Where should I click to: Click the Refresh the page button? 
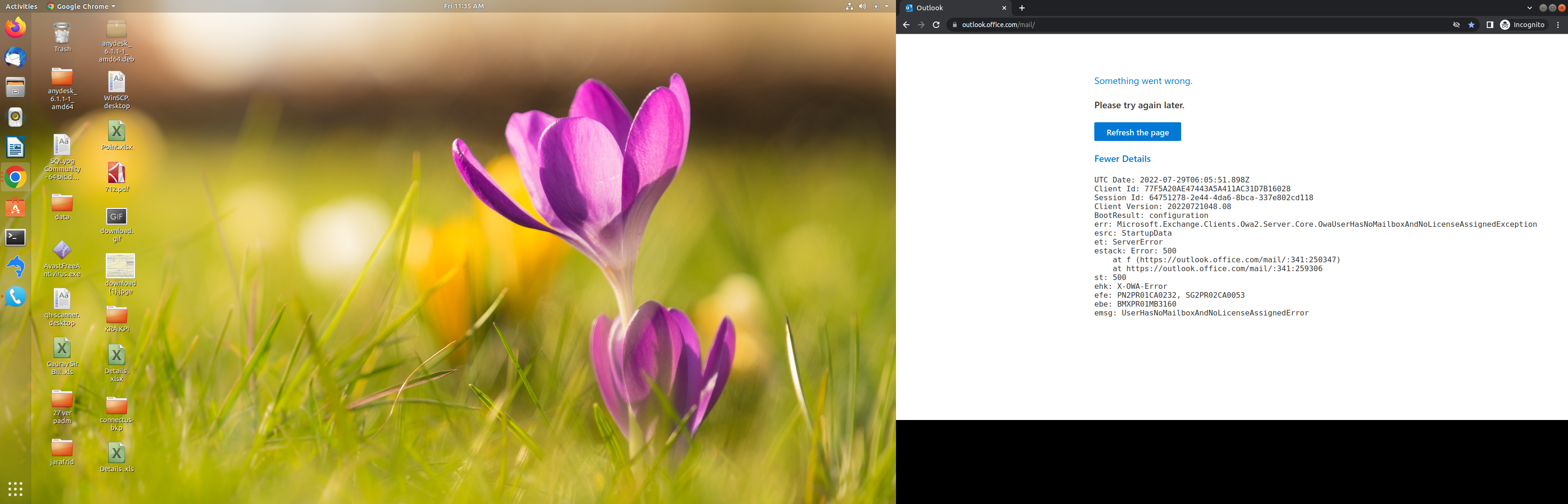tap(1137, 132)
